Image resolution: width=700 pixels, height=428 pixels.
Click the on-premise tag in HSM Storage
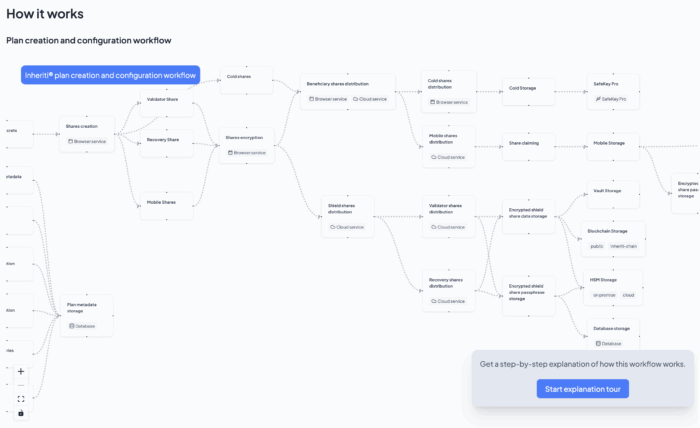coord(604,295)
